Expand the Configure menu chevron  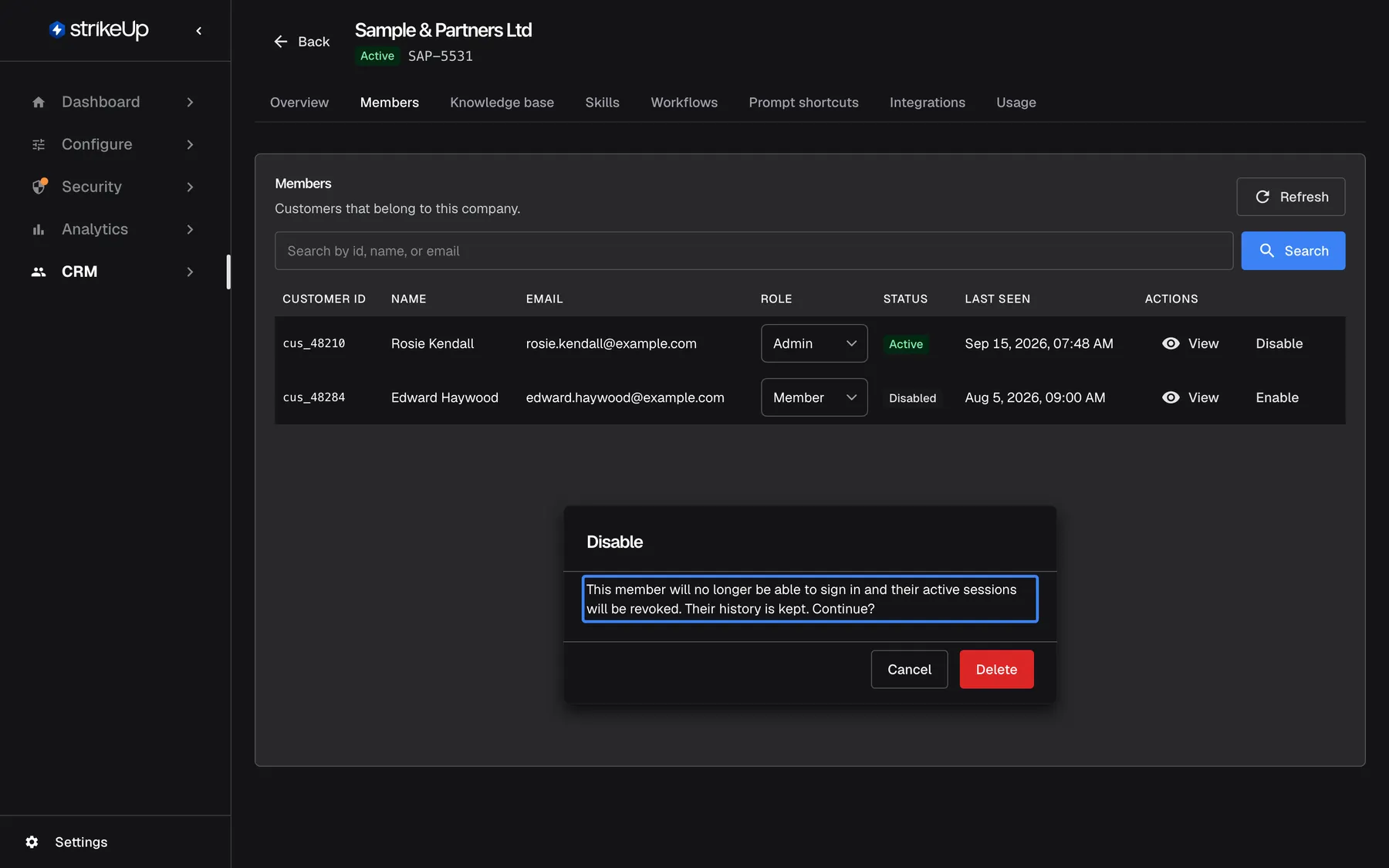190,145
